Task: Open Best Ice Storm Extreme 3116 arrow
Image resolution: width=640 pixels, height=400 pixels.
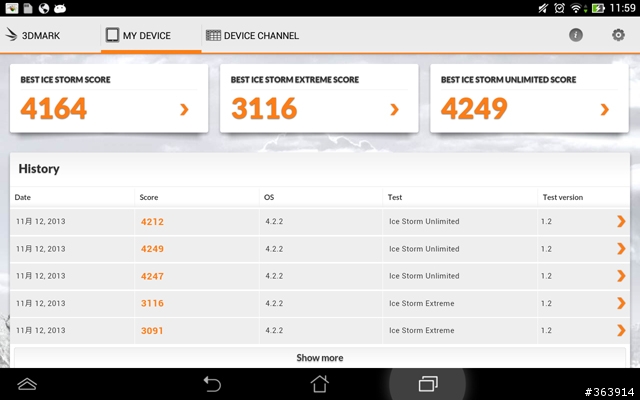Action: 394,109
